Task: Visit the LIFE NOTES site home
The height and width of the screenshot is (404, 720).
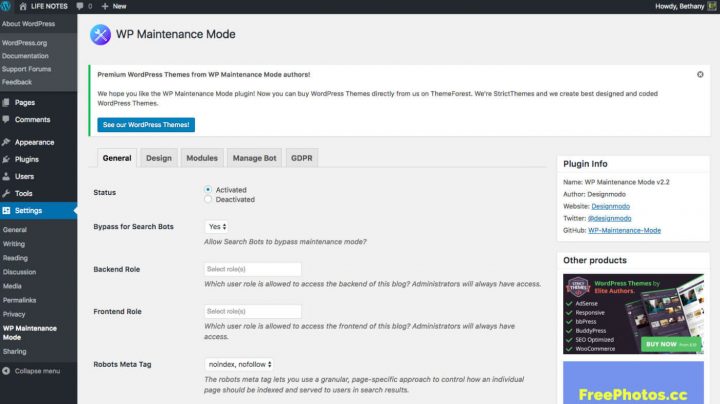Action: click(44, 6)
